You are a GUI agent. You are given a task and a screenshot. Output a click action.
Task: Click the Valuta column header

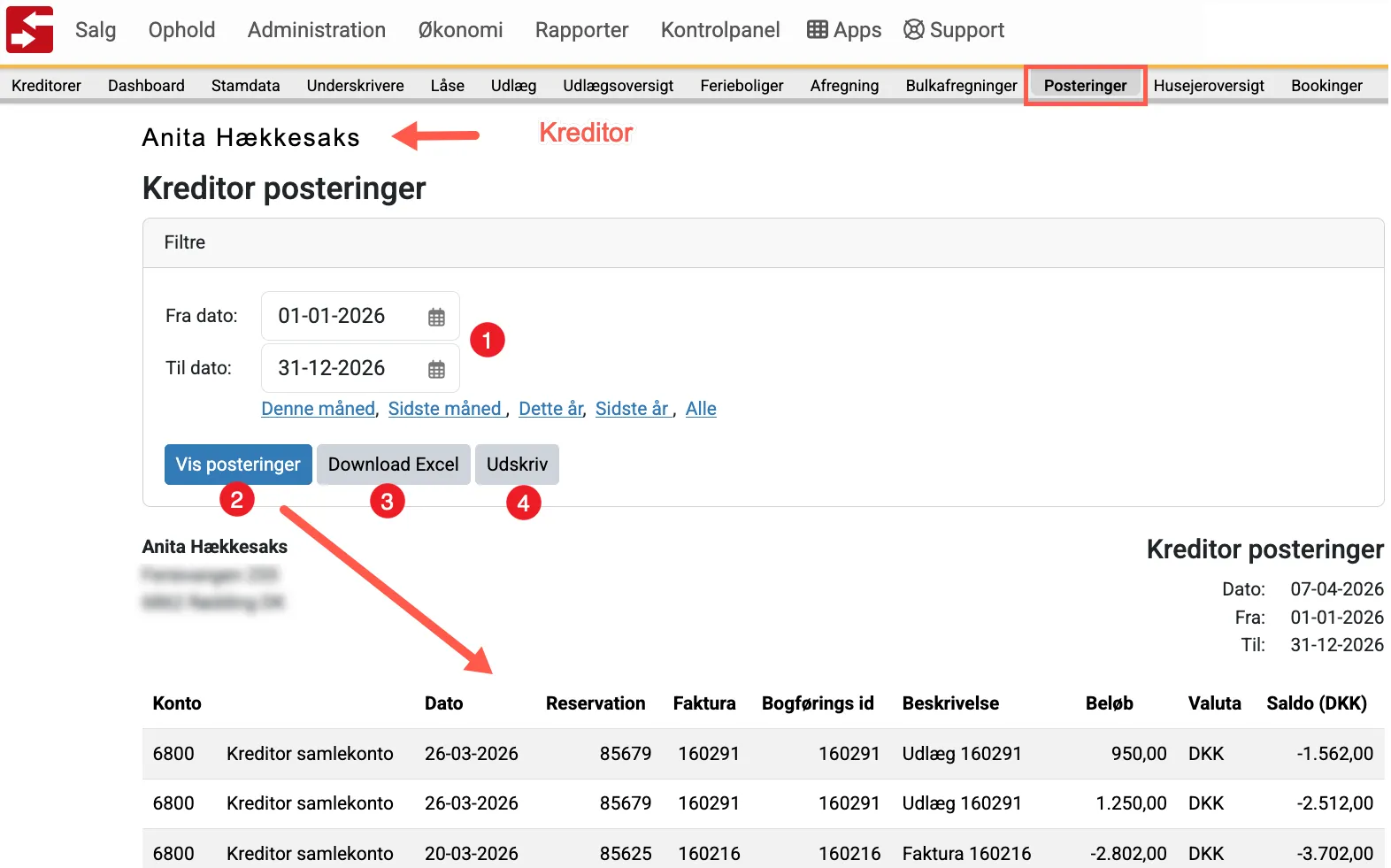coord(1214,703)
